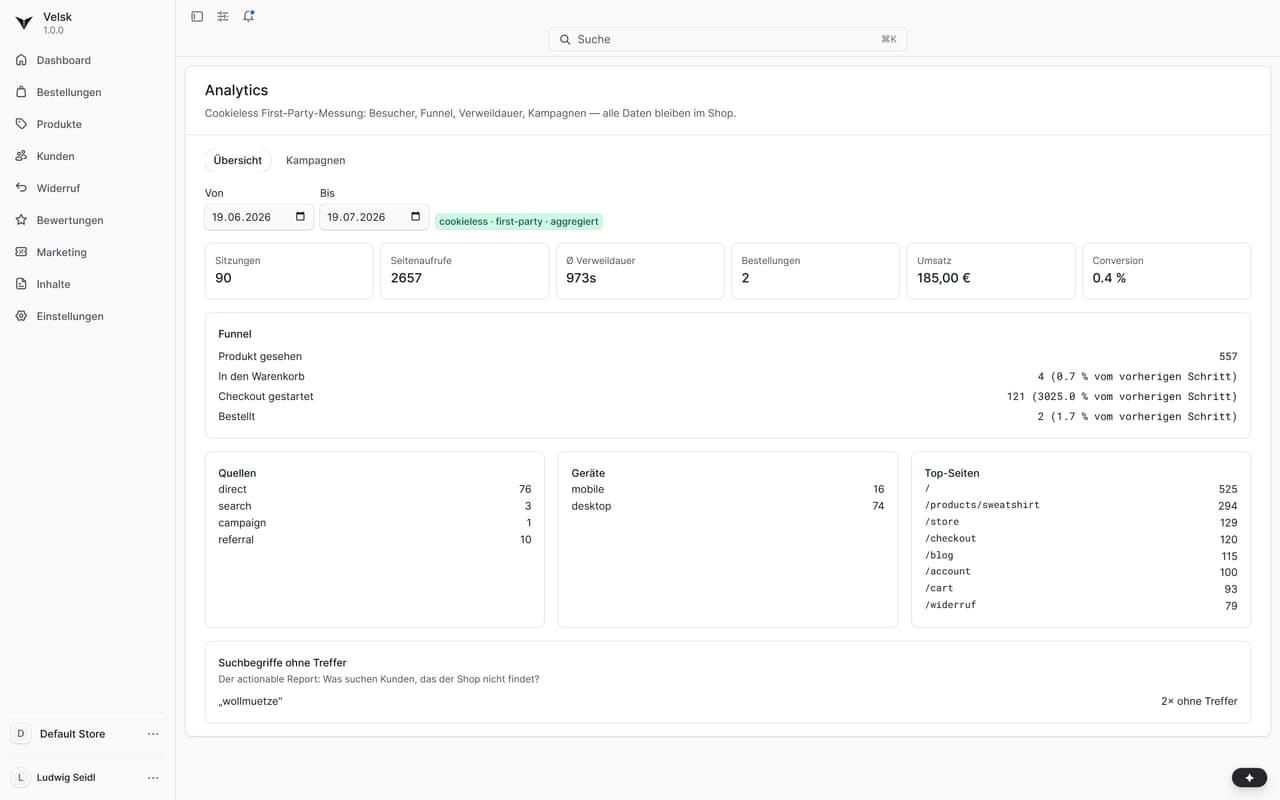Click the Widerruf return-arrow icon
This screenshot has width=1280, height=800.
(x=21, y=188)
